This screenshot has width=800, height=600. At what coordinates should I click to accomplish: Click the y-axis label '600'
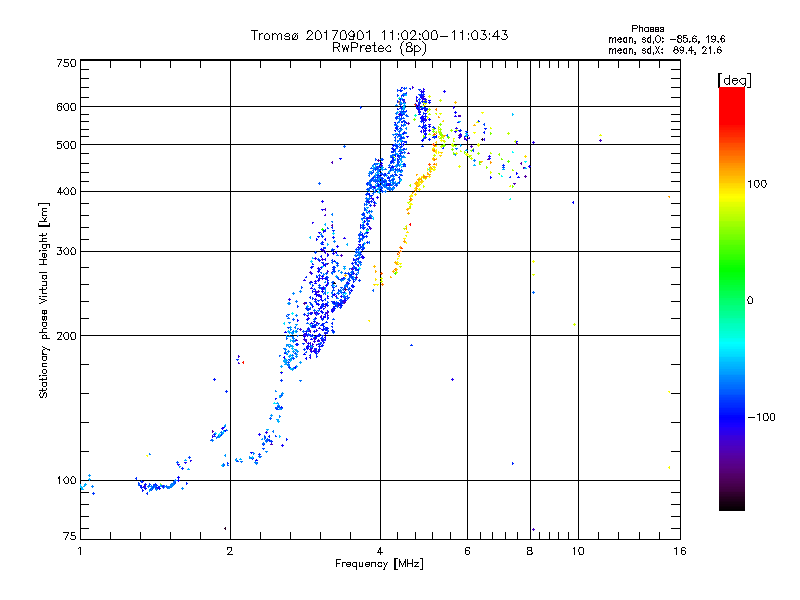click(x=66, y=107)
